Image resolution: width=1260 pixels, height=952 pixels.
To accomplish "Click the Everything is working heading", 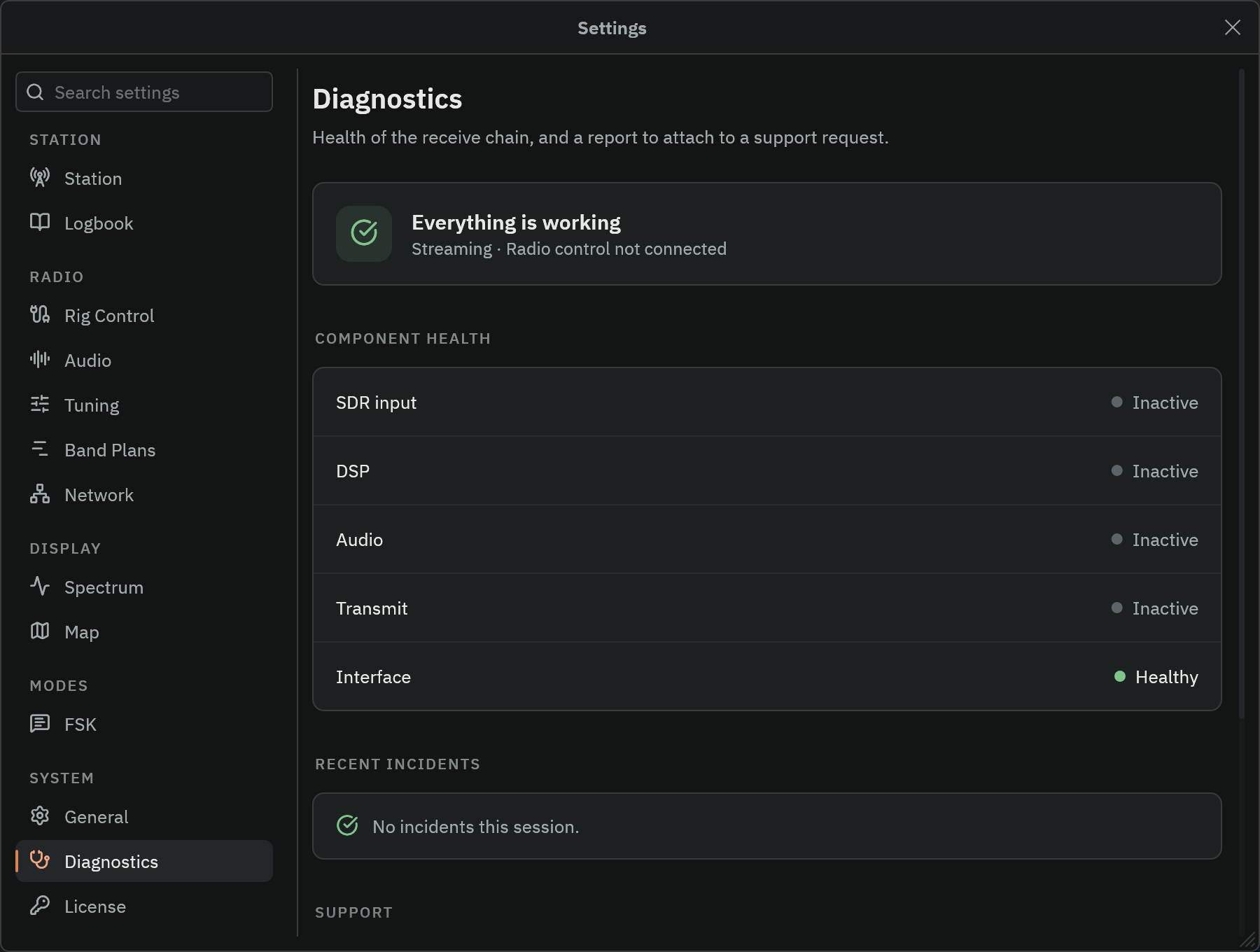I will pos(516,223).
